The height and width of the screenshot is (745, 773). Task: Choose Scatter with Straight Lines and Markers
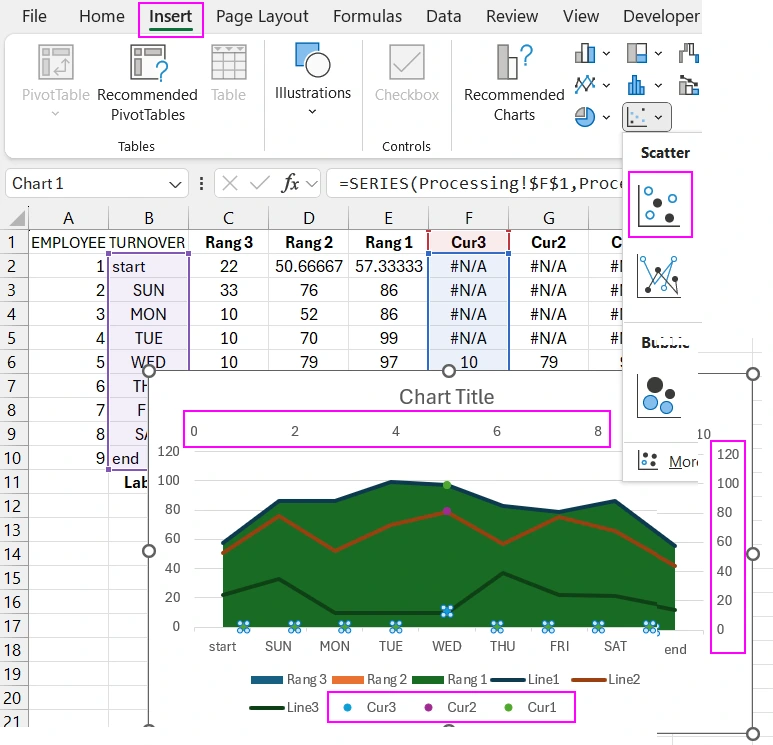click(x=659, y=276)
